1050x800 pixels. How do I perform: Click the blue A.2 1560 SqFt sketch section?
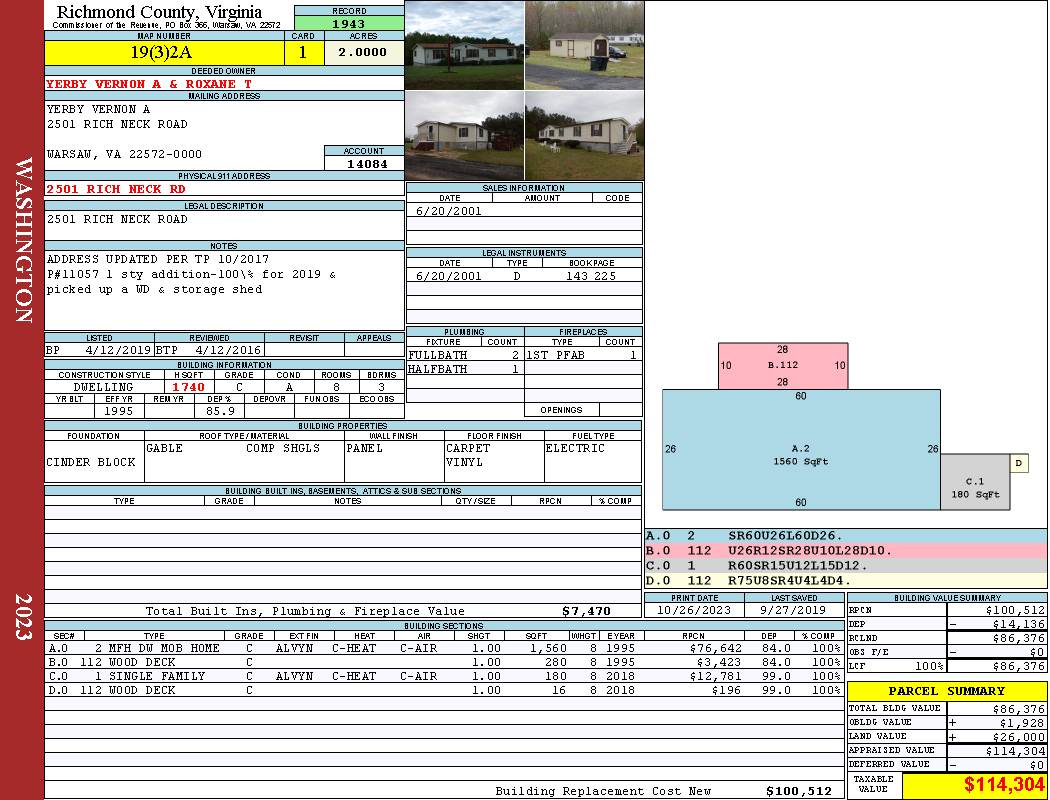tap(801, 450)
